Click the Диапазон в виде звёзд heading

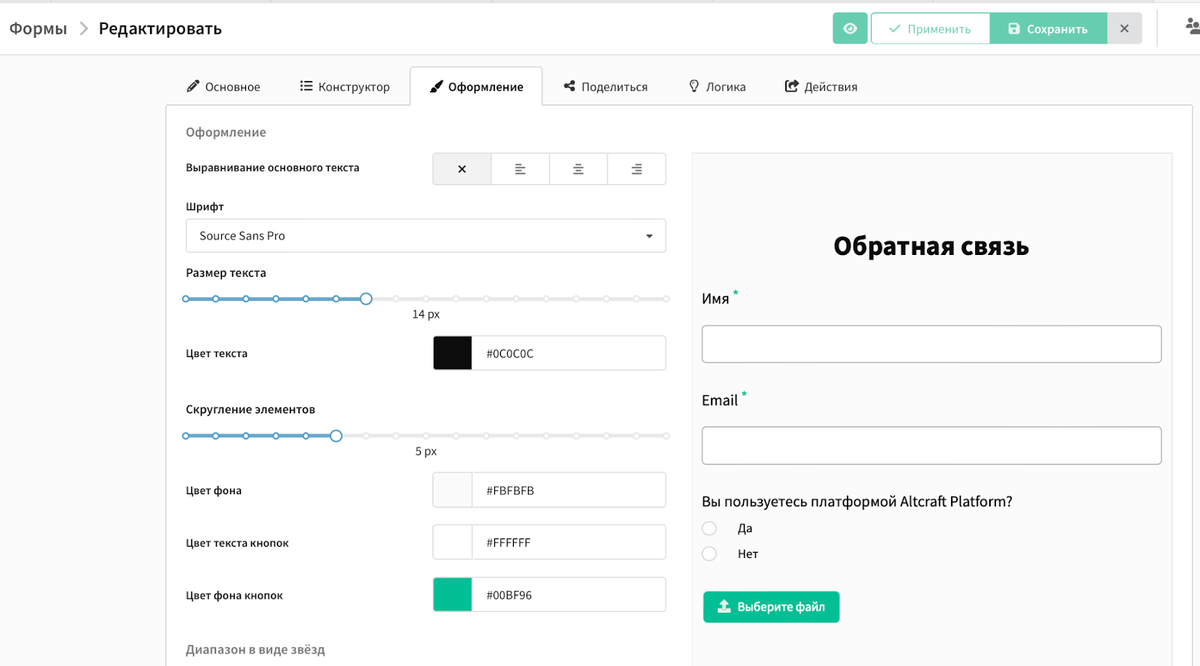[x=255, y=650]
